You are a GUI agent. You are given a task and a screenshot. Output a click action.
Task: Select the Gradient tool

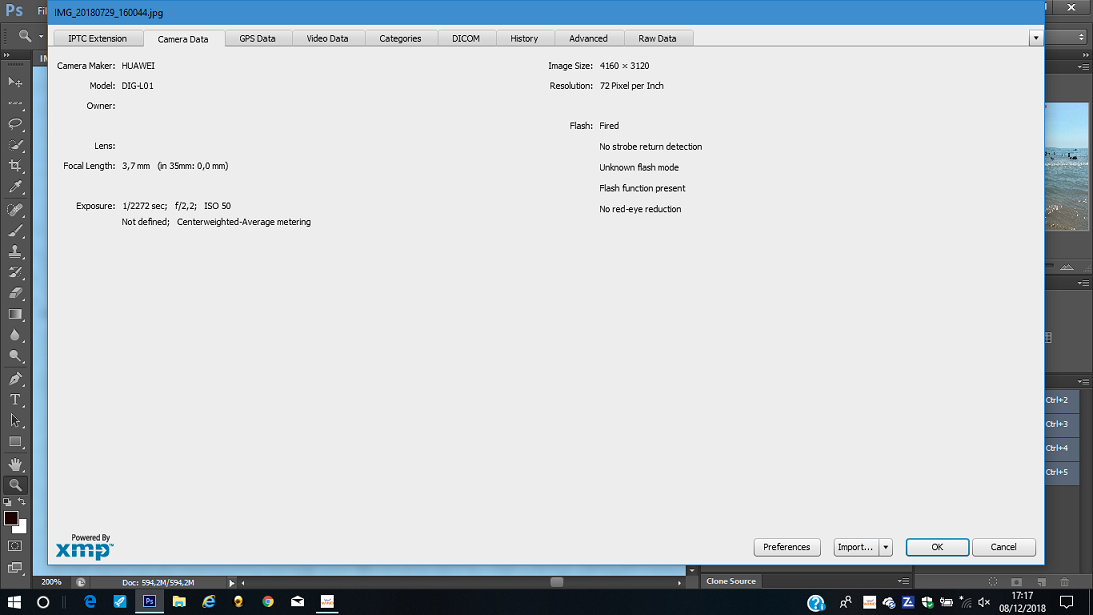tap(15, 314)
